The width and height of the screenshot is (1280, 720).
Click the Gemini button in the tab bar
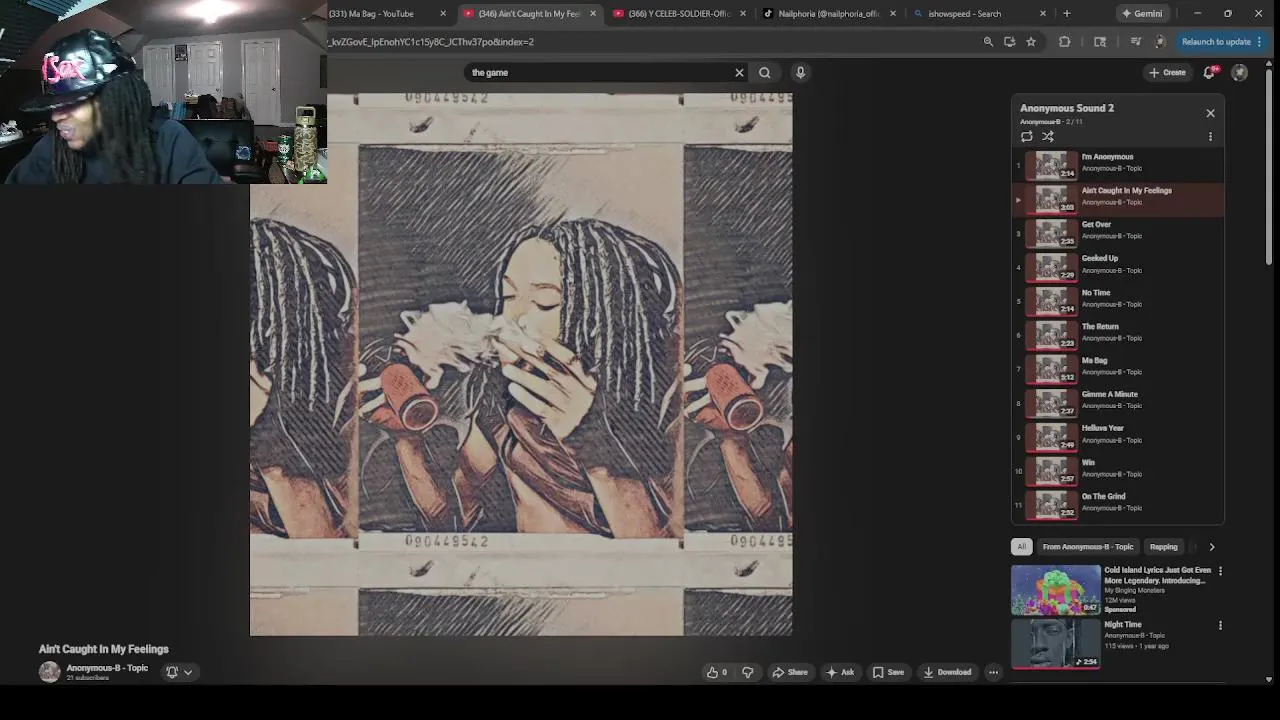1142,14
